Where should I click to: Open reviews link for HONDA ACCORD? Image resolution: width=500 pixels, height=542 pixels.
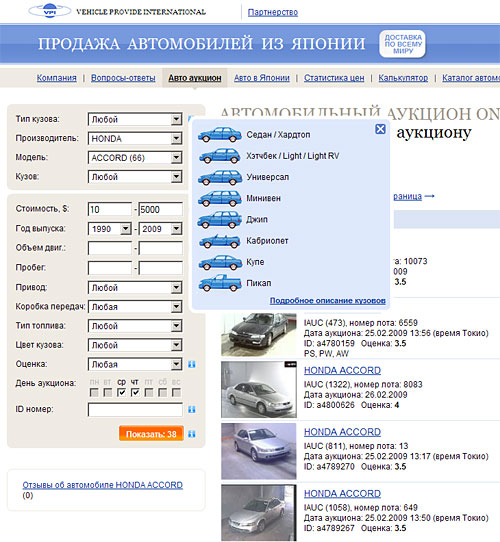tap(103, 485)
